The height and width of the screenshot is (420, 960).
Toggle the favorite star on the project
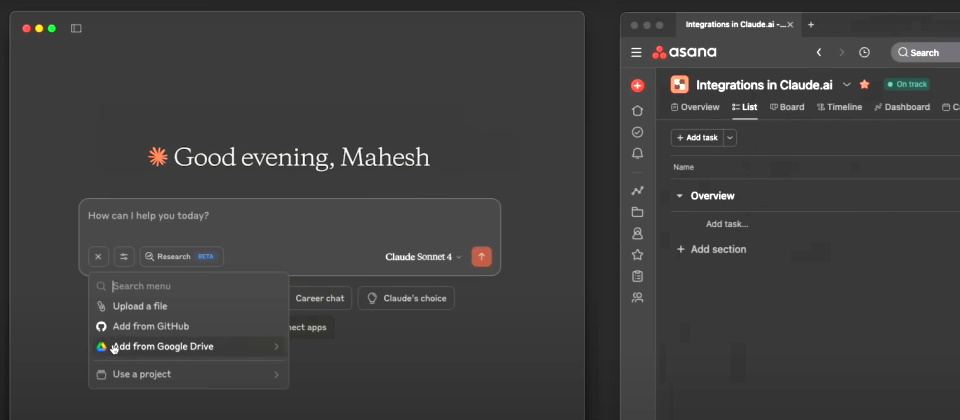pyautogui.click(x=864, y=84)
